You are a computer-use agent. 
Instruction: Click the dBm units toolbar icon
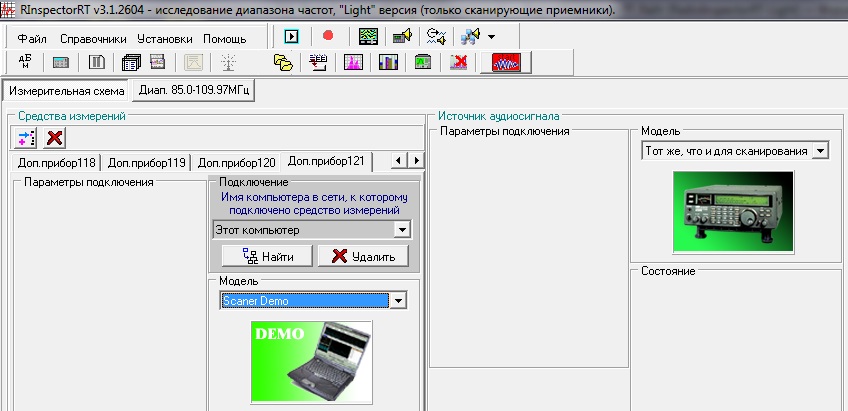[26, 62]
